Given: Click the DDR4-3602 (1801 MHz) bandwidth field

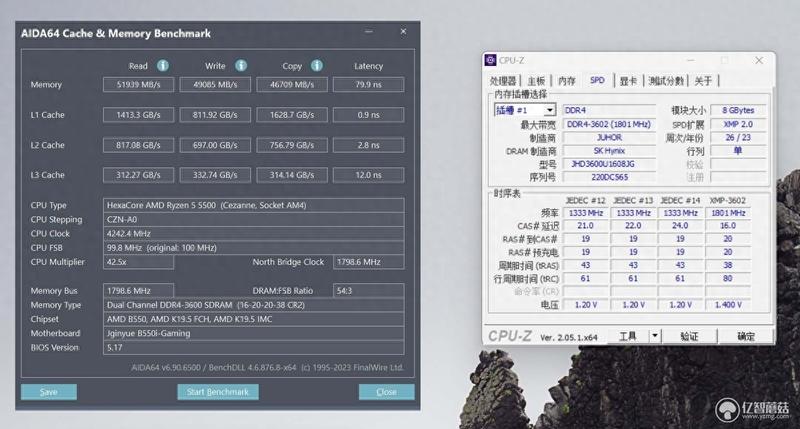Looking at the screenshot, I should click(609, 124).
